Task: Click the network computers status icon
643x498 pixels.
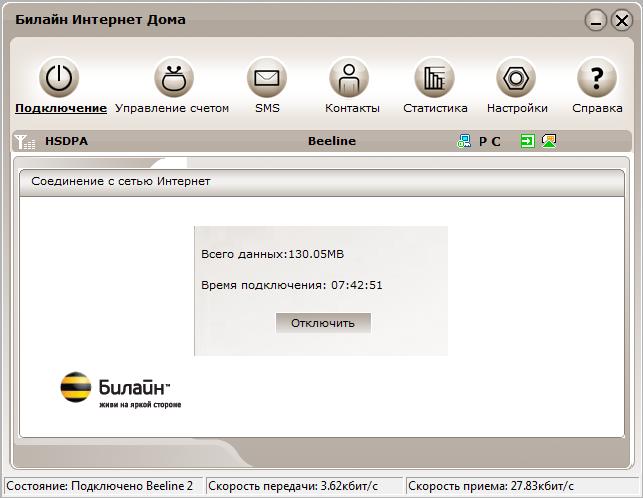Action: [464, 141]
